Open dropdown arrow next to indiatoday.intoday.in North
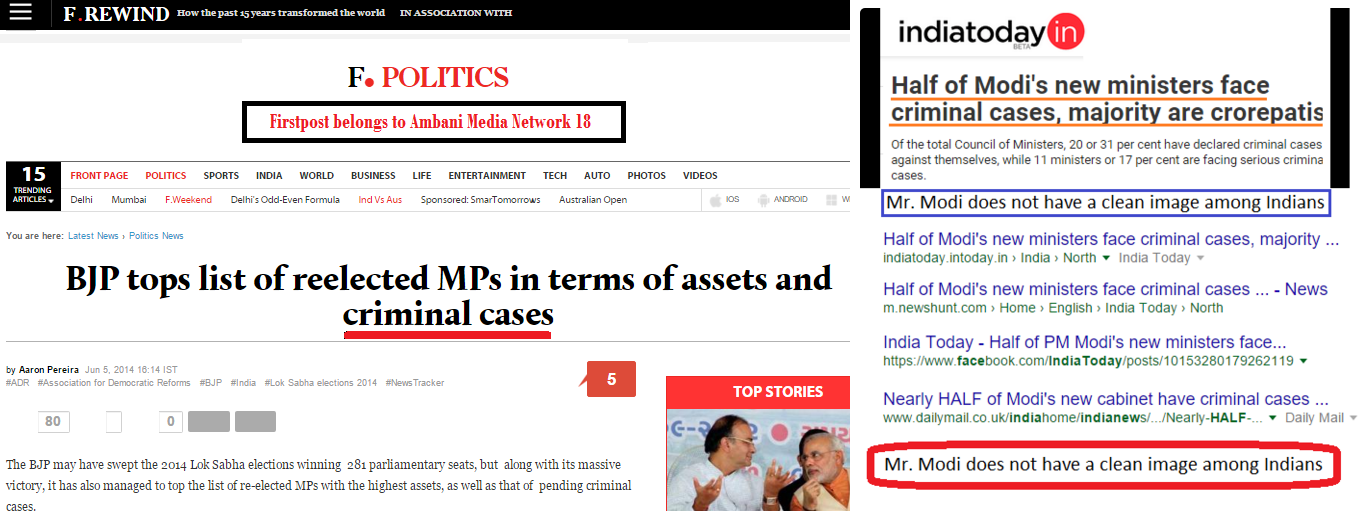 coord(1107,258)
